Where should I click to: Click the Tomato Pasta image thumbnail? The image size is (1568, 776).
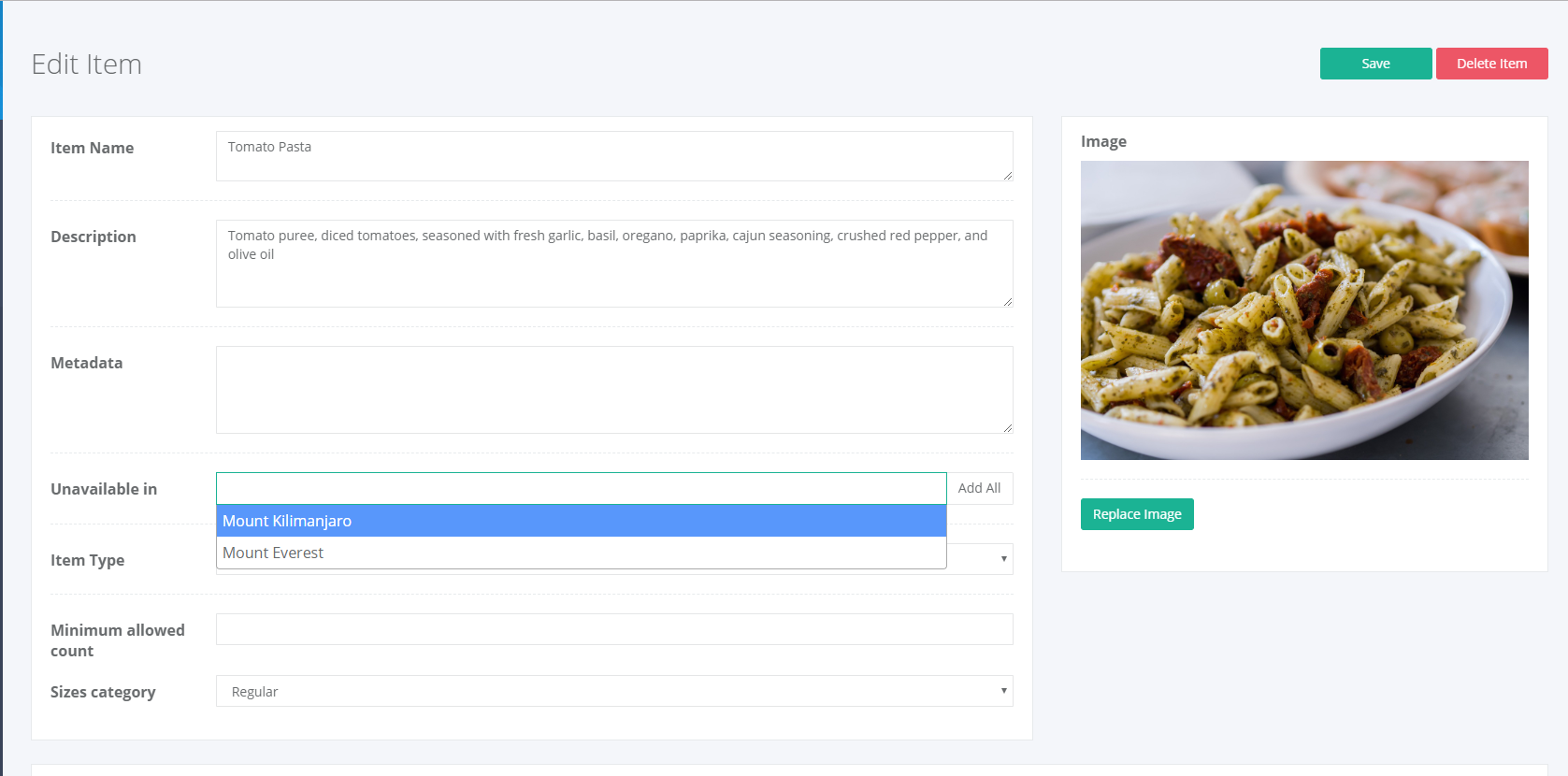1304,310
